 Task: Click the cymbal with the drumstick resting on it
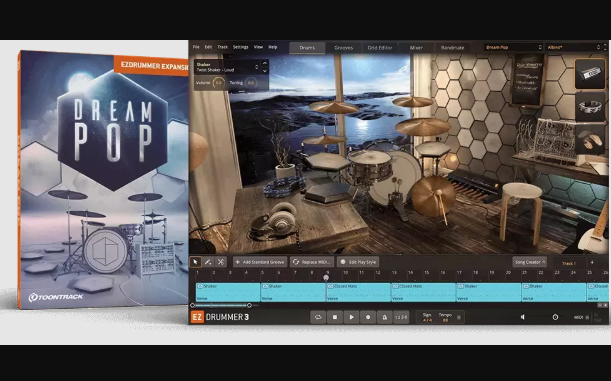click(x=433, y=196)
